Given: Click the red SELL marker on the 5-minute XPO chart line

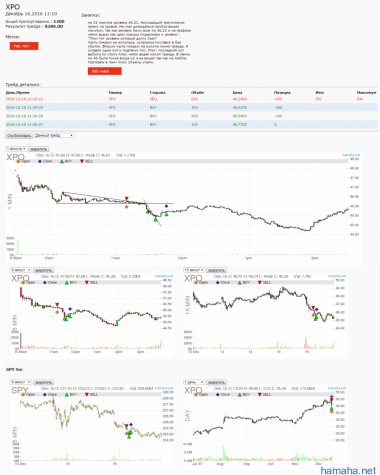Looking at the screenshot, I should [57, 305].
